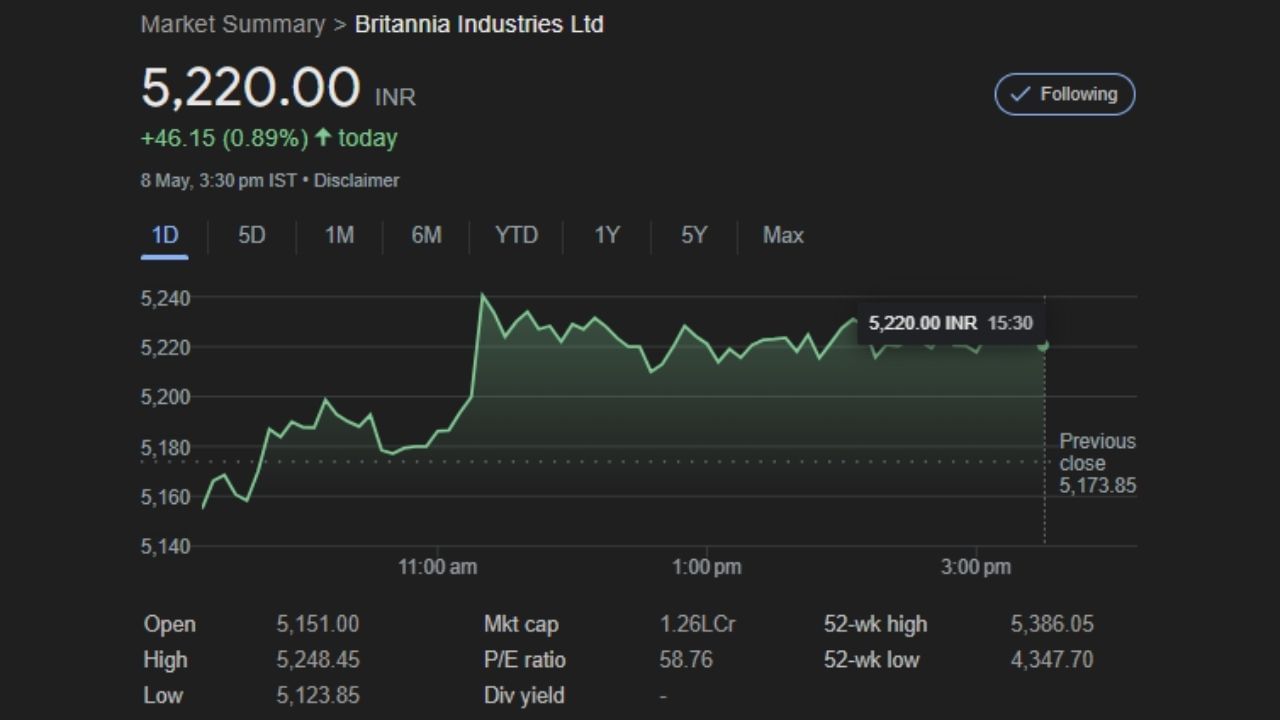Click the Open value 5,151.00

[317, 624]
